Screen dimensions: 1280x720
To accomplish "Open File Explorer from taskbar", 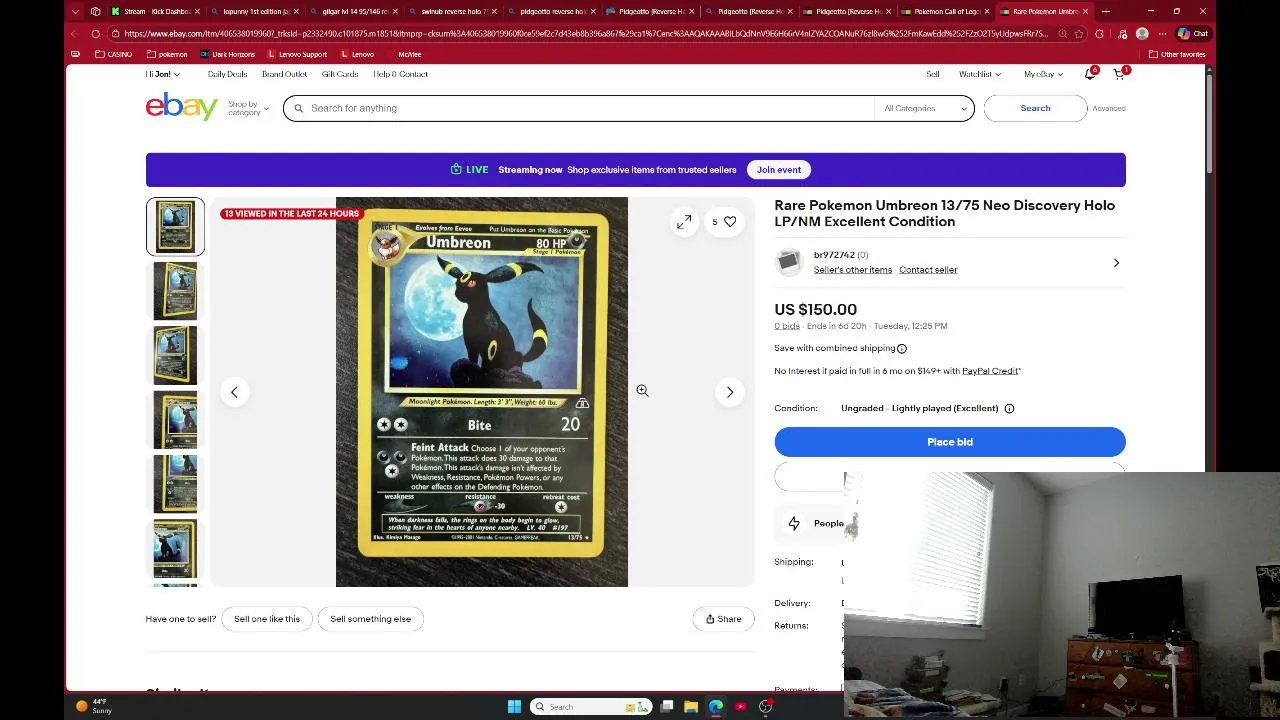I will pos(691,707).
